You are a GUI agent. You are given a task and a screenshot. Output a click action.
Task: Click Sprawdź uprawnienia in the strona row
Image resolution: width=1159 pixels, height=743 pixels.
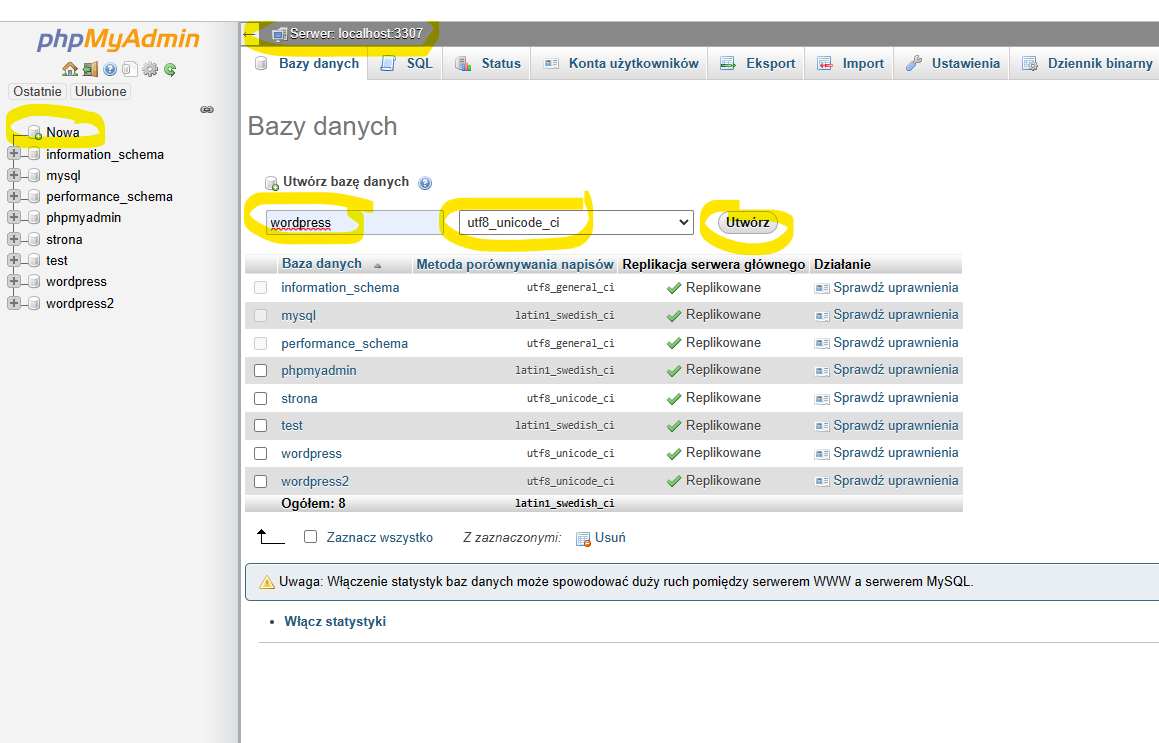pyautogui.click(x=895, y=398)
